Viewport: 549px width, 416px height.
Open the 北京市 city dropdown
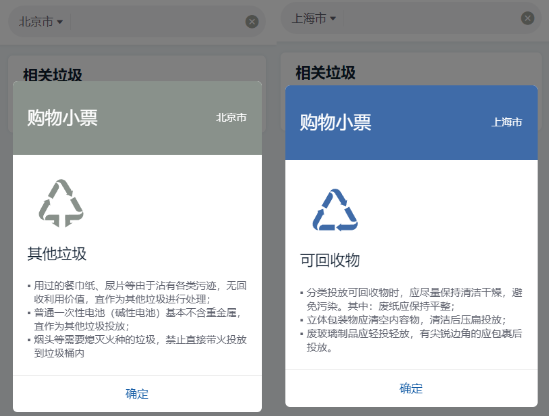point(41,22)
